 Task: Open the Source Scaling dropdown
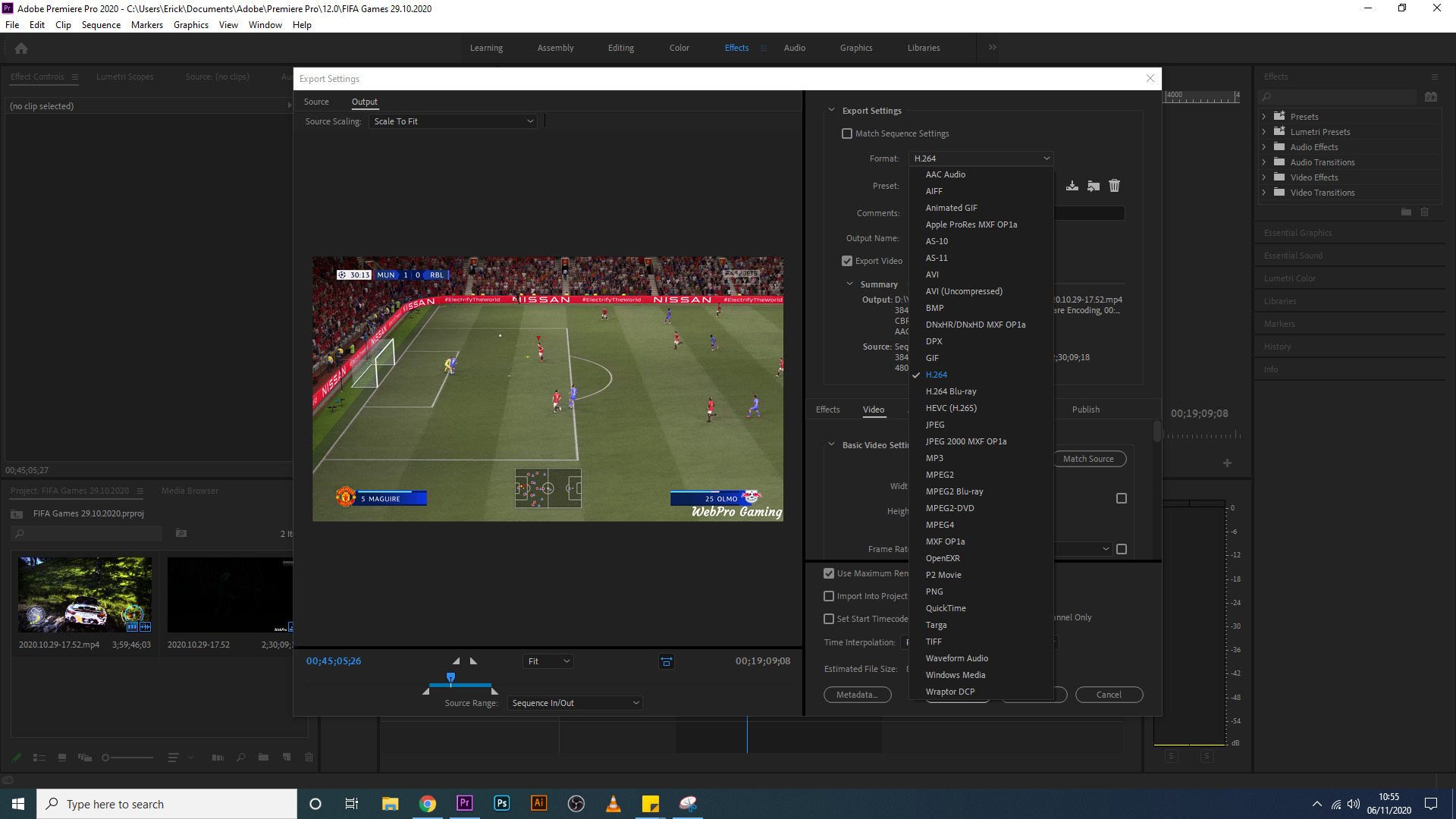pos(453,121)
